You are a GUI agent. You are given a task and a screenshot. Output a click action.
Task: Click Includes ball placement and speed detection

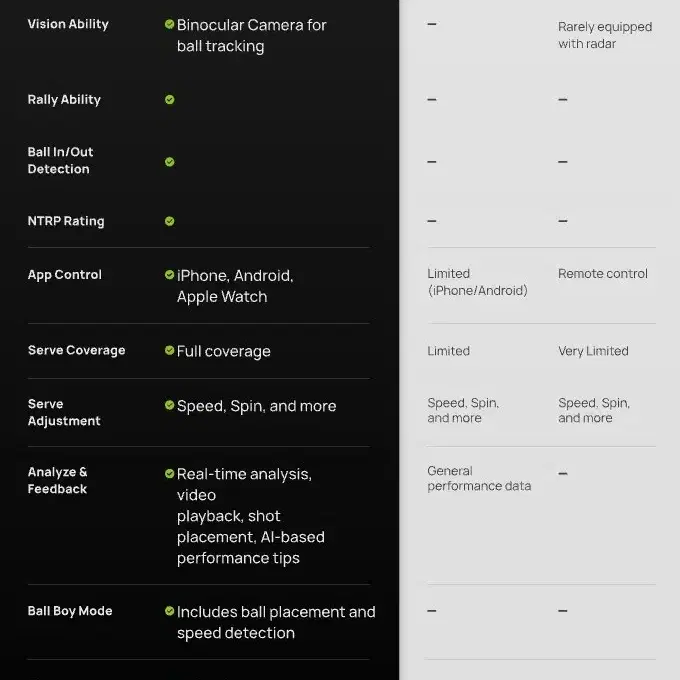point(276,622)
